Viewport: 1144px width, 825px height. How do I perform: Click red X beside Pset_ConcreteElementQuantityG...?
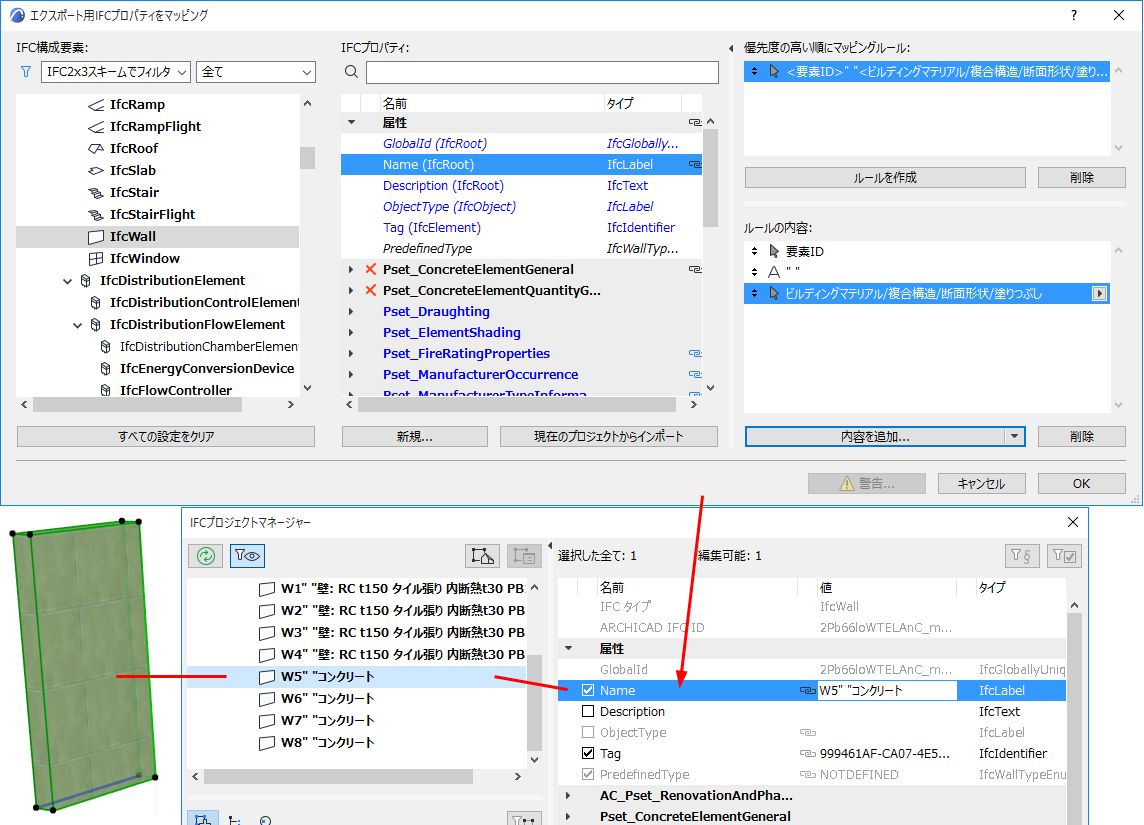(371, 290)
